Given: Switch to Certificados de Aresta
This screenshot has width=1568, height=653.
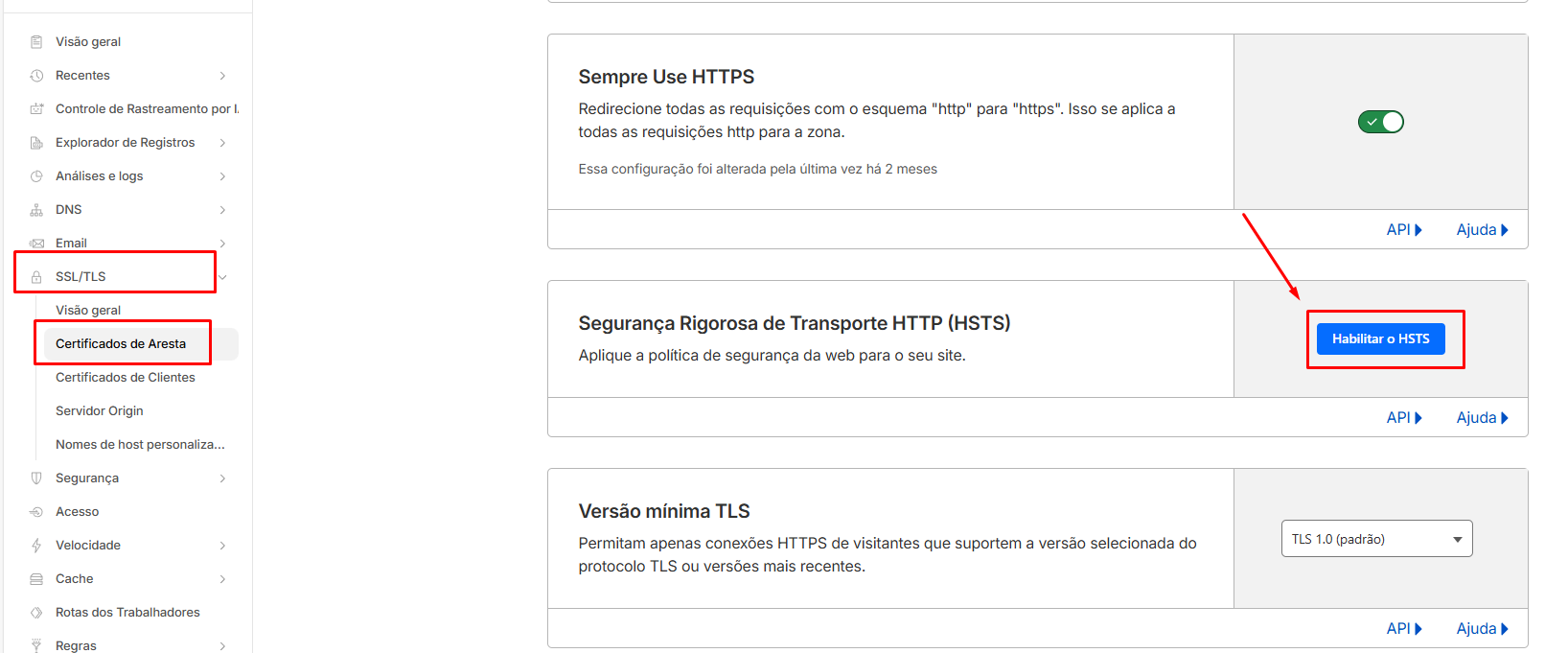Looking at the screenshot, I should click(x=122, y=343).
